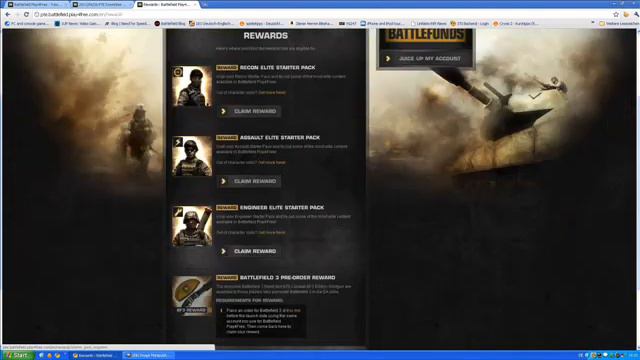The width and height of the screenshot is (640, 360).
Task: Click 'Get more here' under Assault pack
Action: (x=272, y=162)
